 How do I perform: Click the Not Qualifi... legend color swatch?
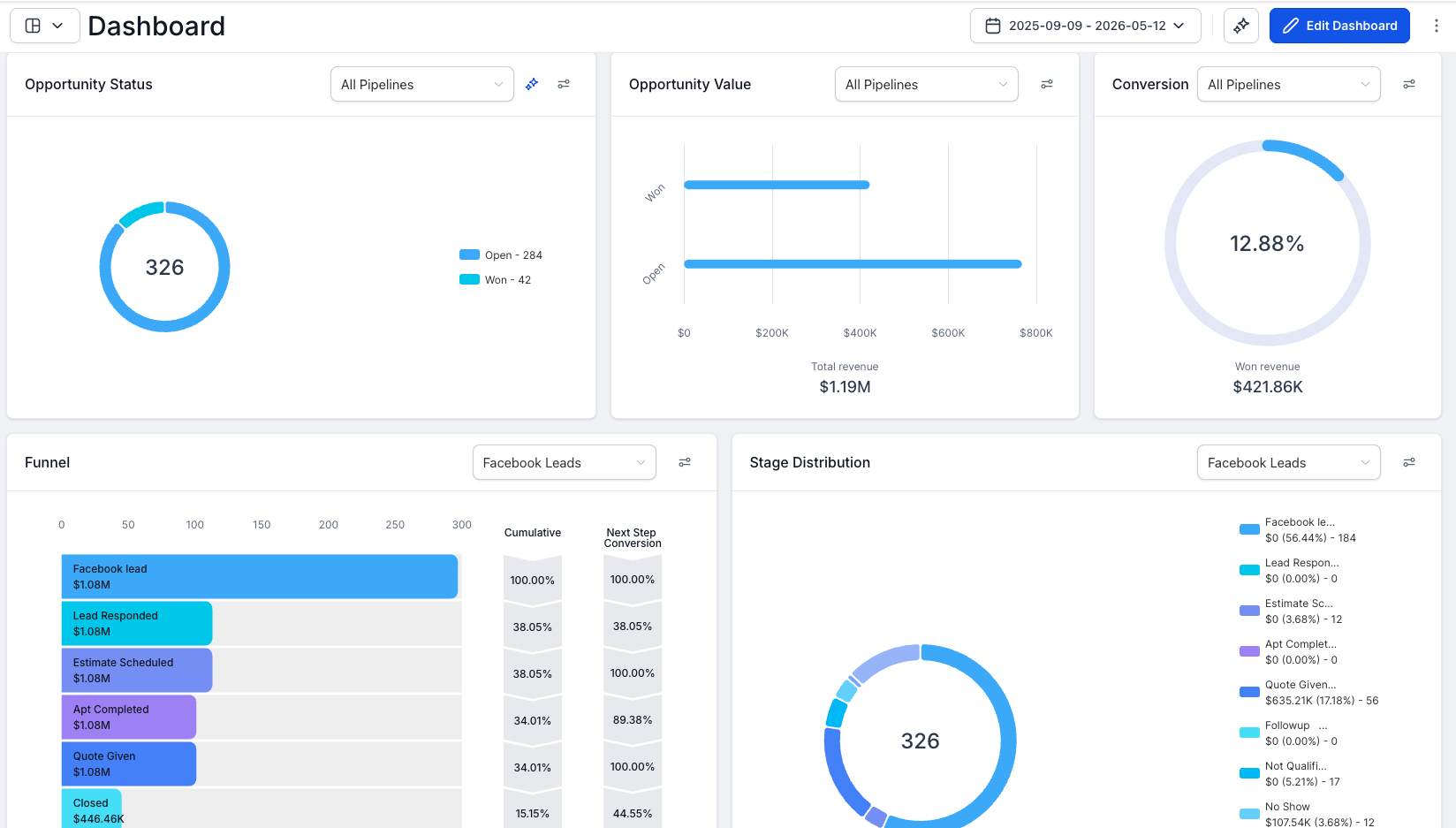(x=1249, y=773)
